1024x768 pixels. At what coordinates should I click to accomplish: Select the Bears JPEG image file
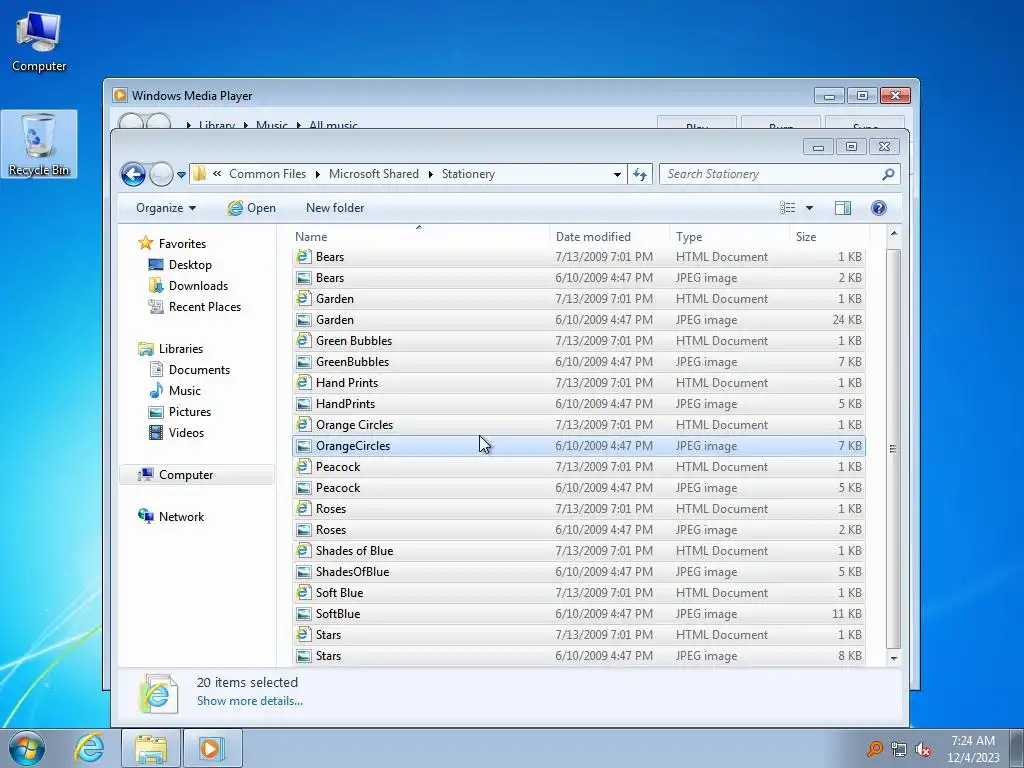pyautogui.click(x=579, y=278)
